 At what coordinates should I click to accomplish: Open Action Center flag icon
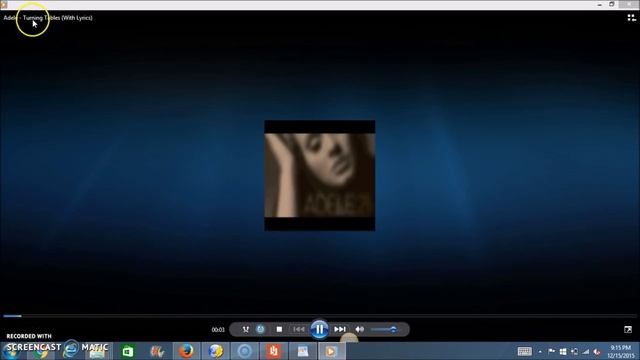[x=551, y=351]
